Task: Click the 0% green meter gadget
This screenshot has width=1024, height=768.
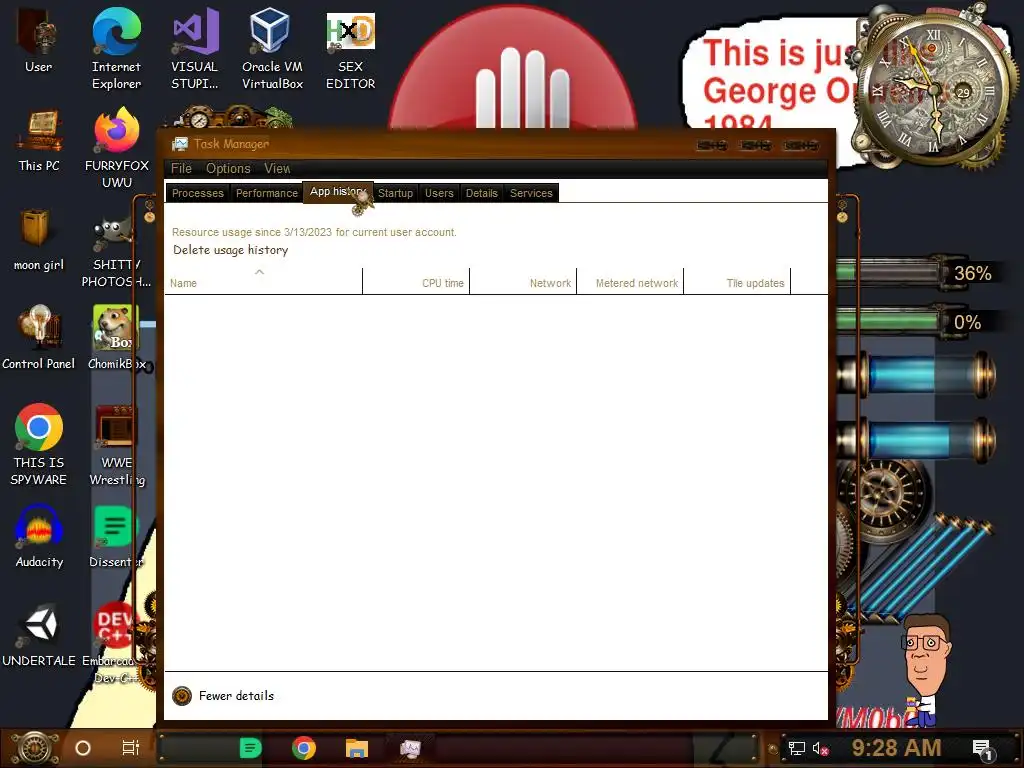Action: pyautogui.click(x=914, y=321)
